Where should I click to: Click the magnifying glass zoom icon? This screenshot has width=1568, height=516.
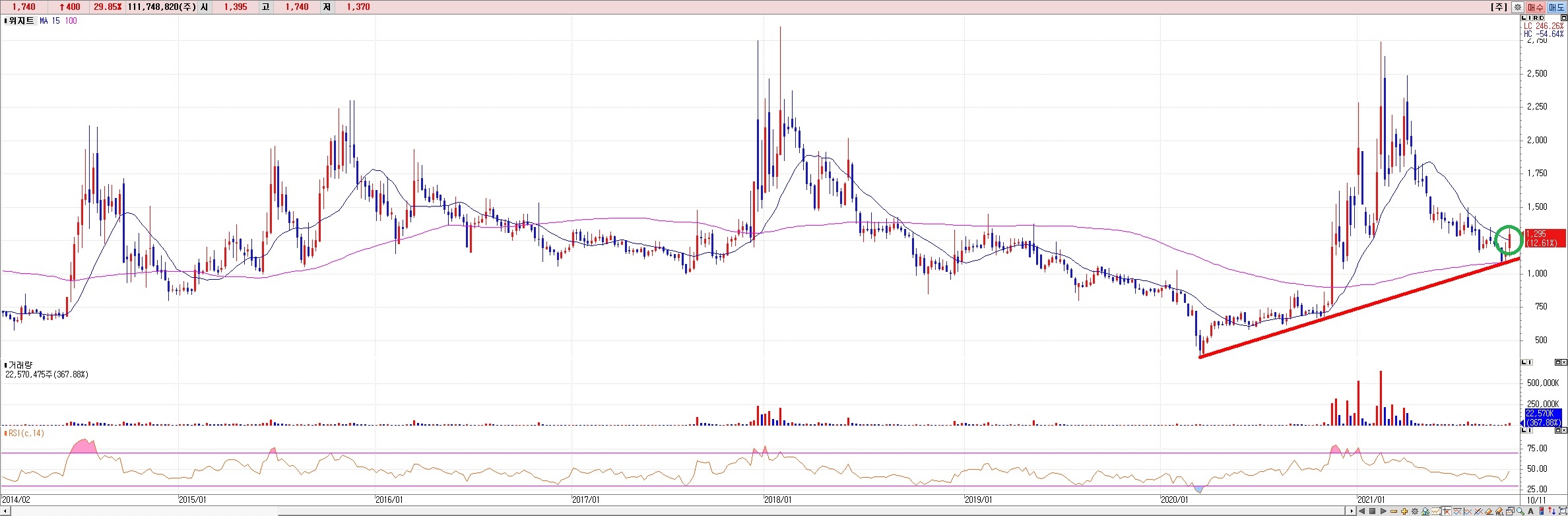pos(1520,511)
